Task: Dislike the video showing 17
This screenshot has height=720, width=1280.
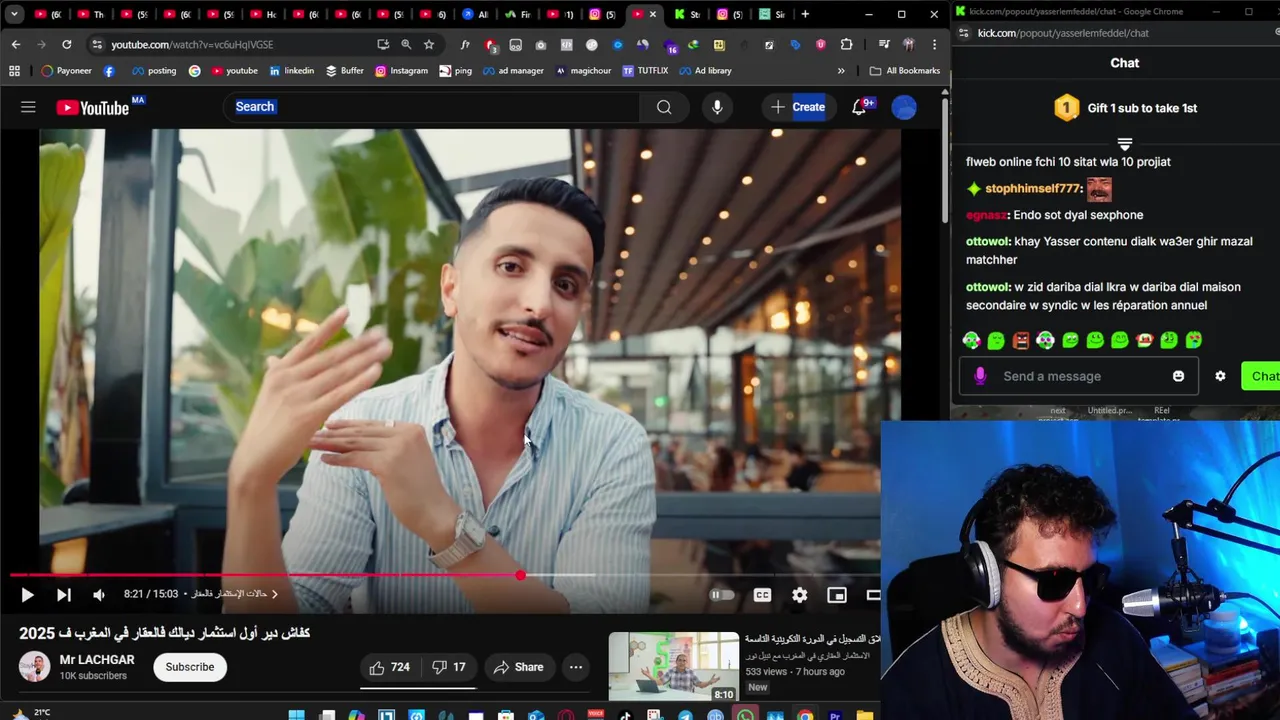Action: pyautogui.click(x=449, y=667)
